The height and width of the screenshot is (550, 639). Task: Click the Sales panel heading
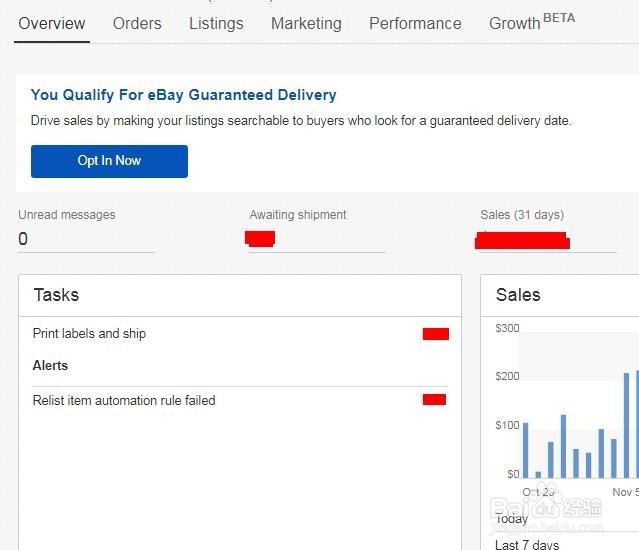[518, 295]
